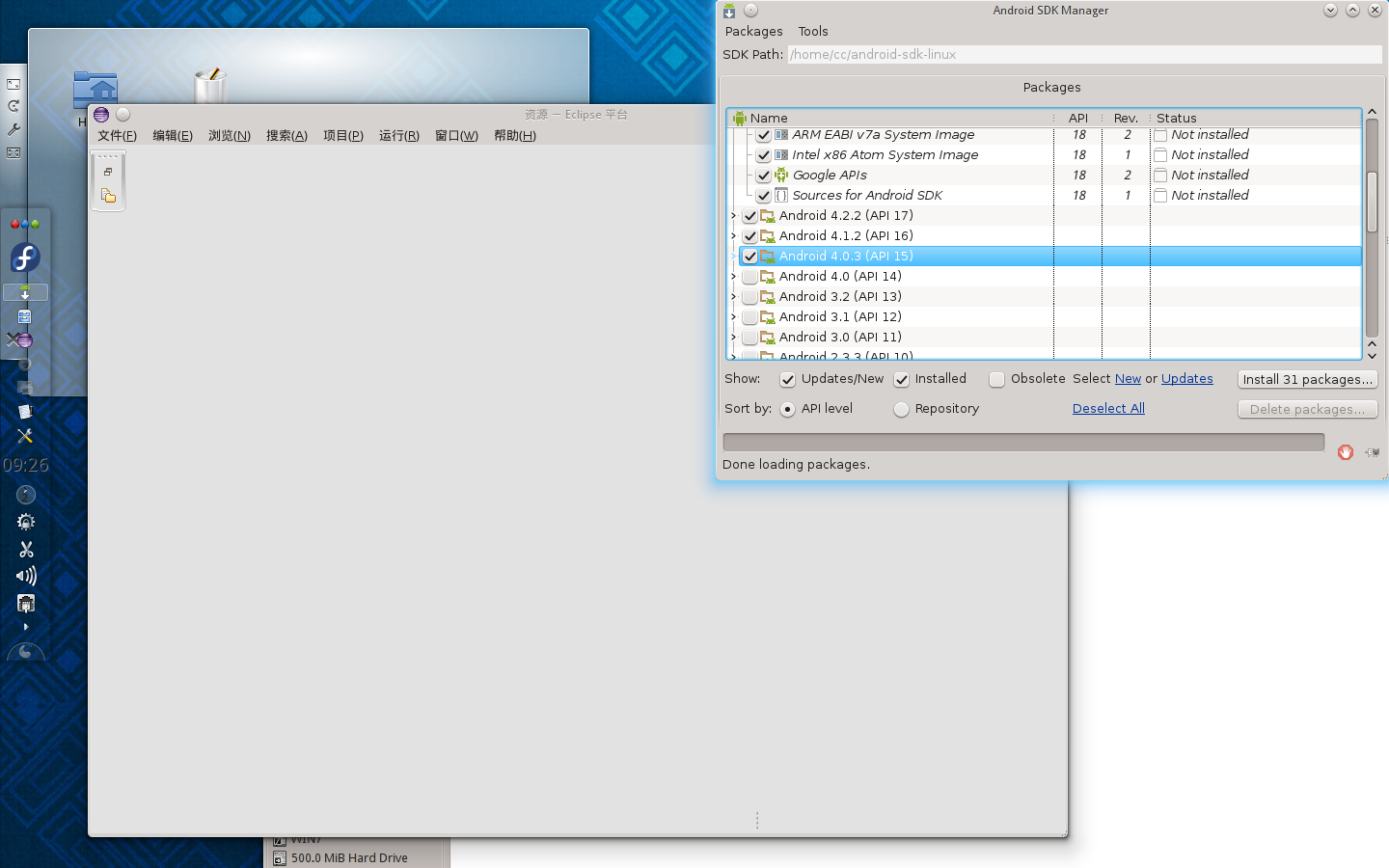Click the Google APIs android icon
Screen dimensions: 1389x868
pyautogui.click(x=781, y=175)
